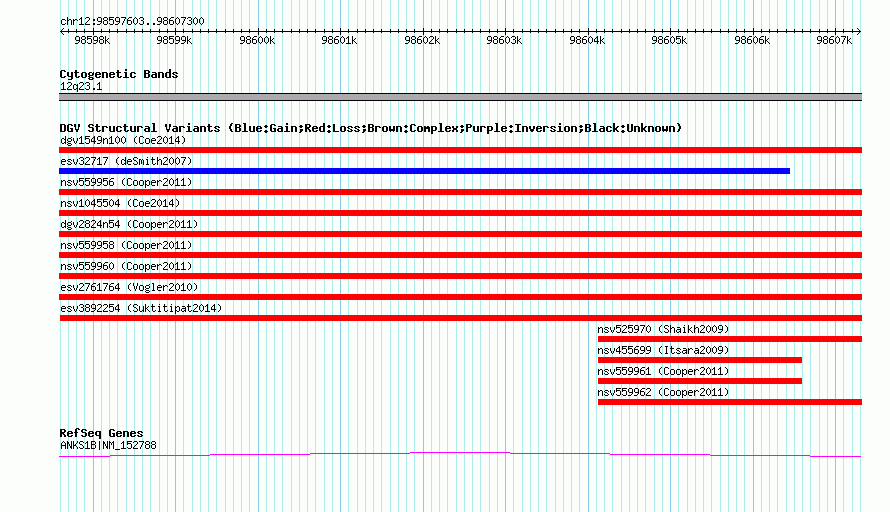890x512 pixels.
Task: Select nsv559961 (Cooper2011) label
Action: [663, 371]
